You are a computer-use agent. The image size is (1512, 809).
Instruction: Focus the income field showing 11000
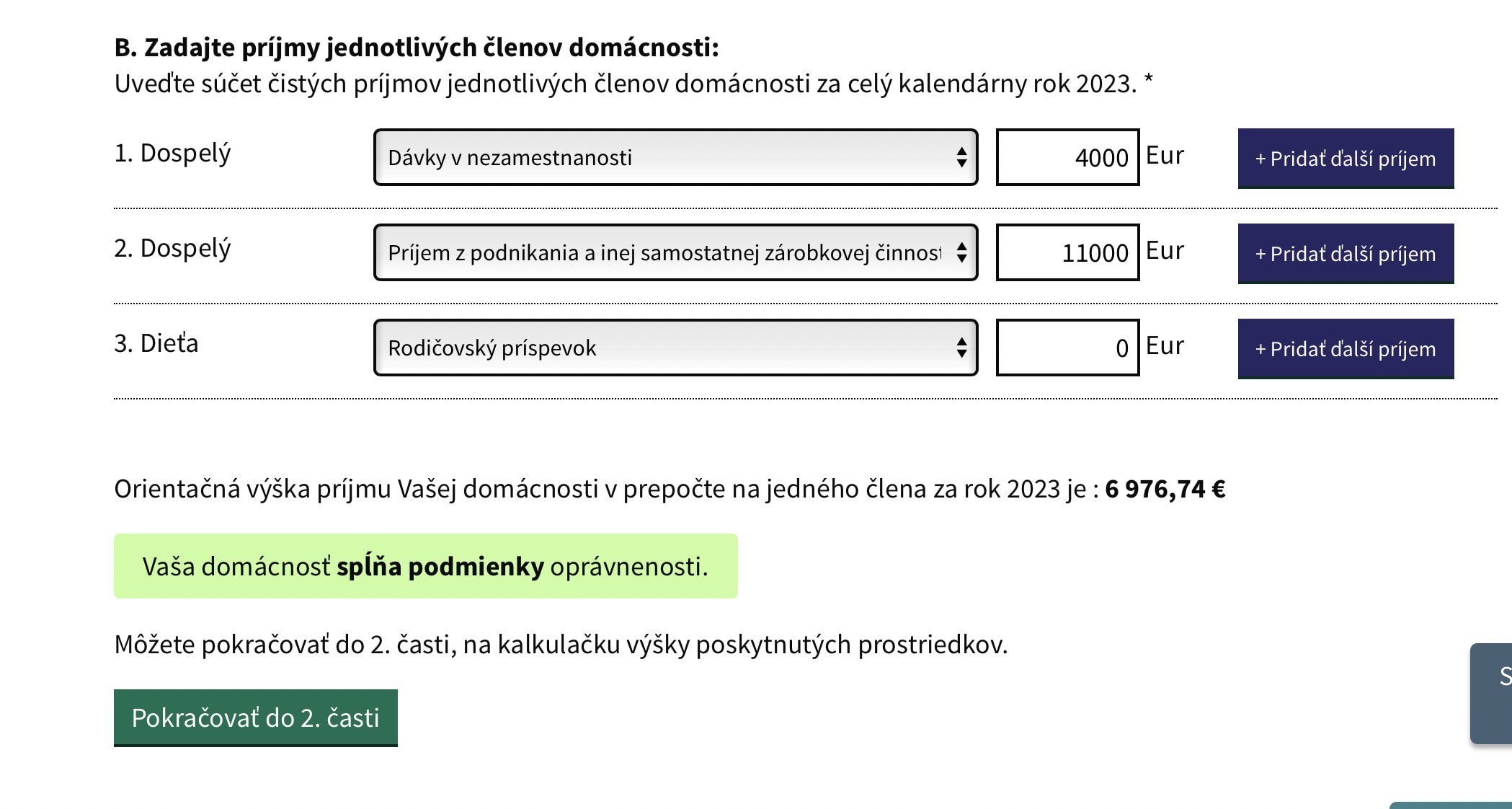1067,252
